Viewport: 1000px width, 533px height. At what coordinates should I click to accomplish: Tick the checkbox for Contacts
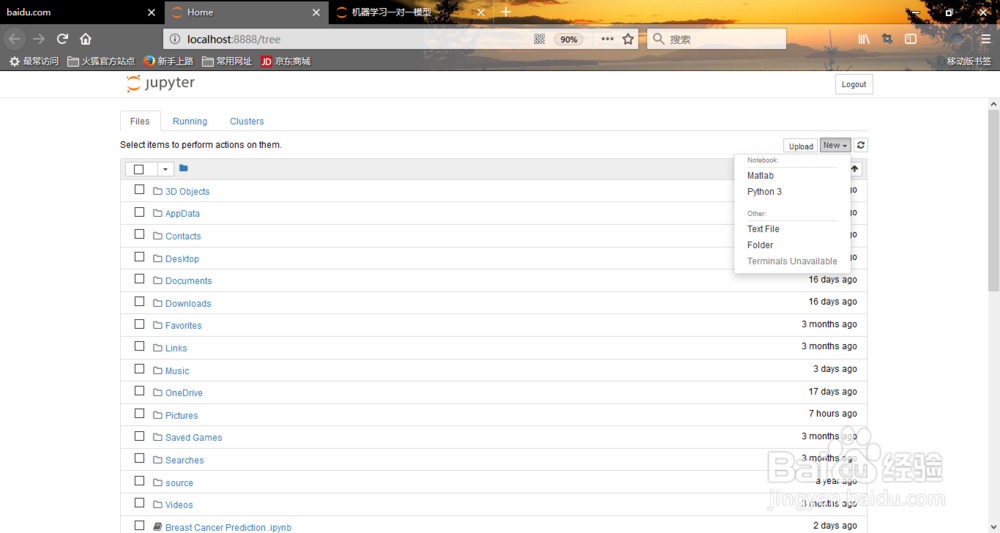coord(139,234)
